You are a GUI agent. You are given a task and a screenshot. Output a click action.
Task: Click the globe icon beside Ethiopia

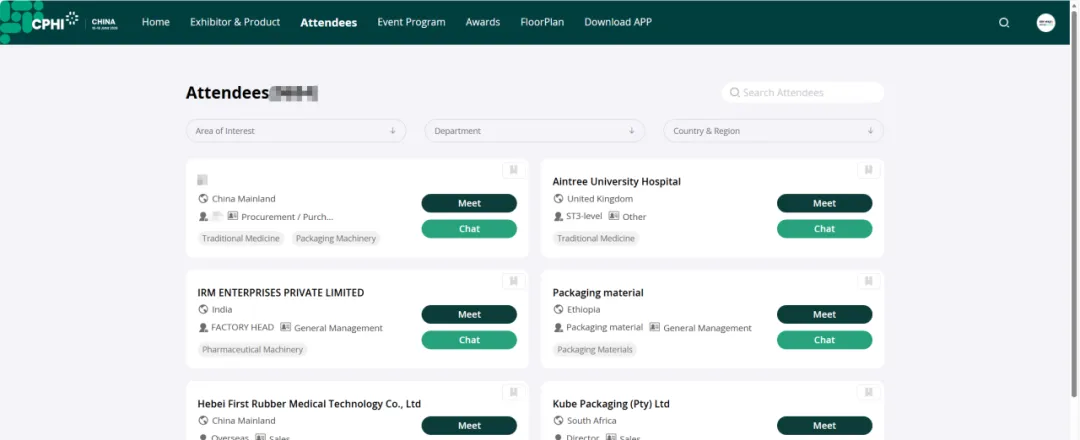click(558, 310)
